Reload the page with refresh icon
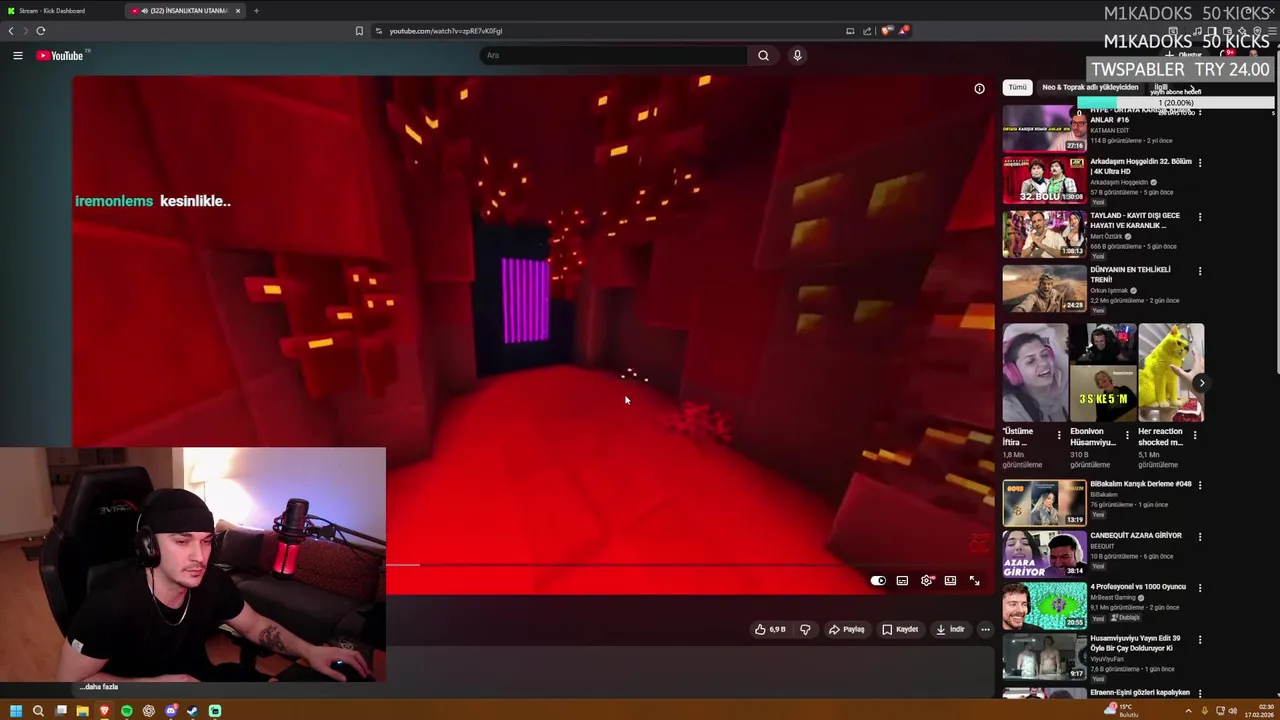 point(41,31)
